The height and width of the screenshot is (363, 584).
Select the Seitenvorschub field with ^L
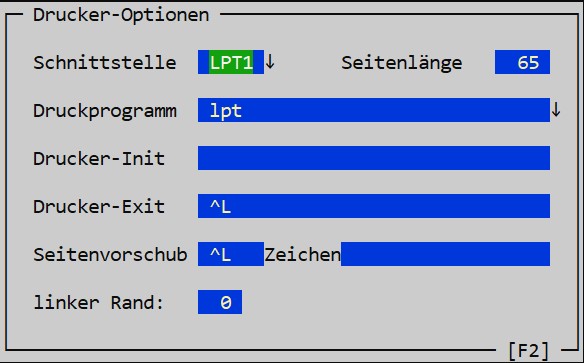pos(231,254)
